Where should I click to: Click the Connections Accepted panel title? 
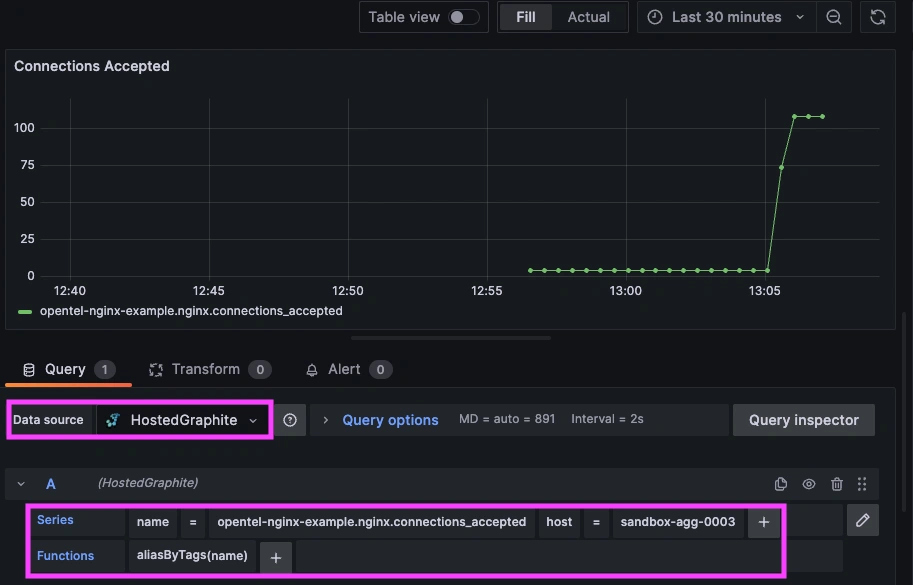92,66
